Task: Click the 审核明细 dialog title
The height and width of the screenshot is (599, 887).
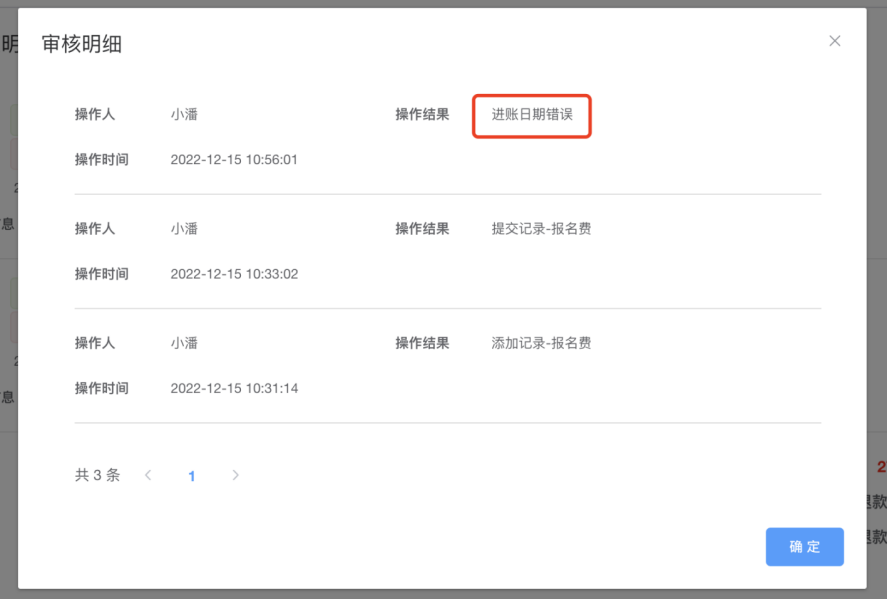Action: tap(82, 44)
